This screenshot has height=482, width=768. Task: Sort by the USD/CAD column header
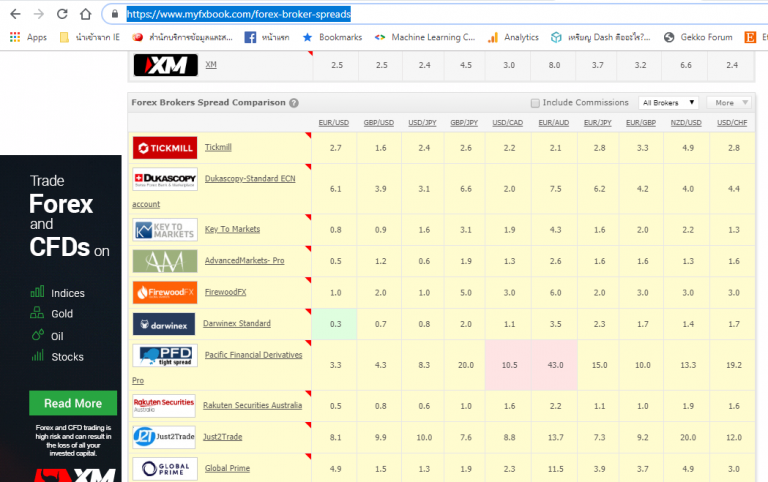[x=507, y=122]
